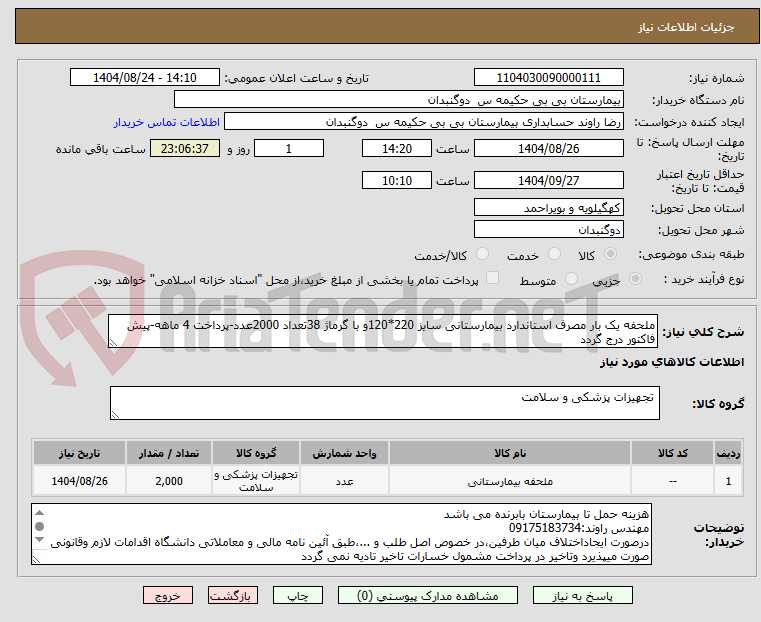Screen dimensions: 761x622
Task: Click the buyer name field بیمارستان بی بی حکیمه
Action: coord(398,100)
